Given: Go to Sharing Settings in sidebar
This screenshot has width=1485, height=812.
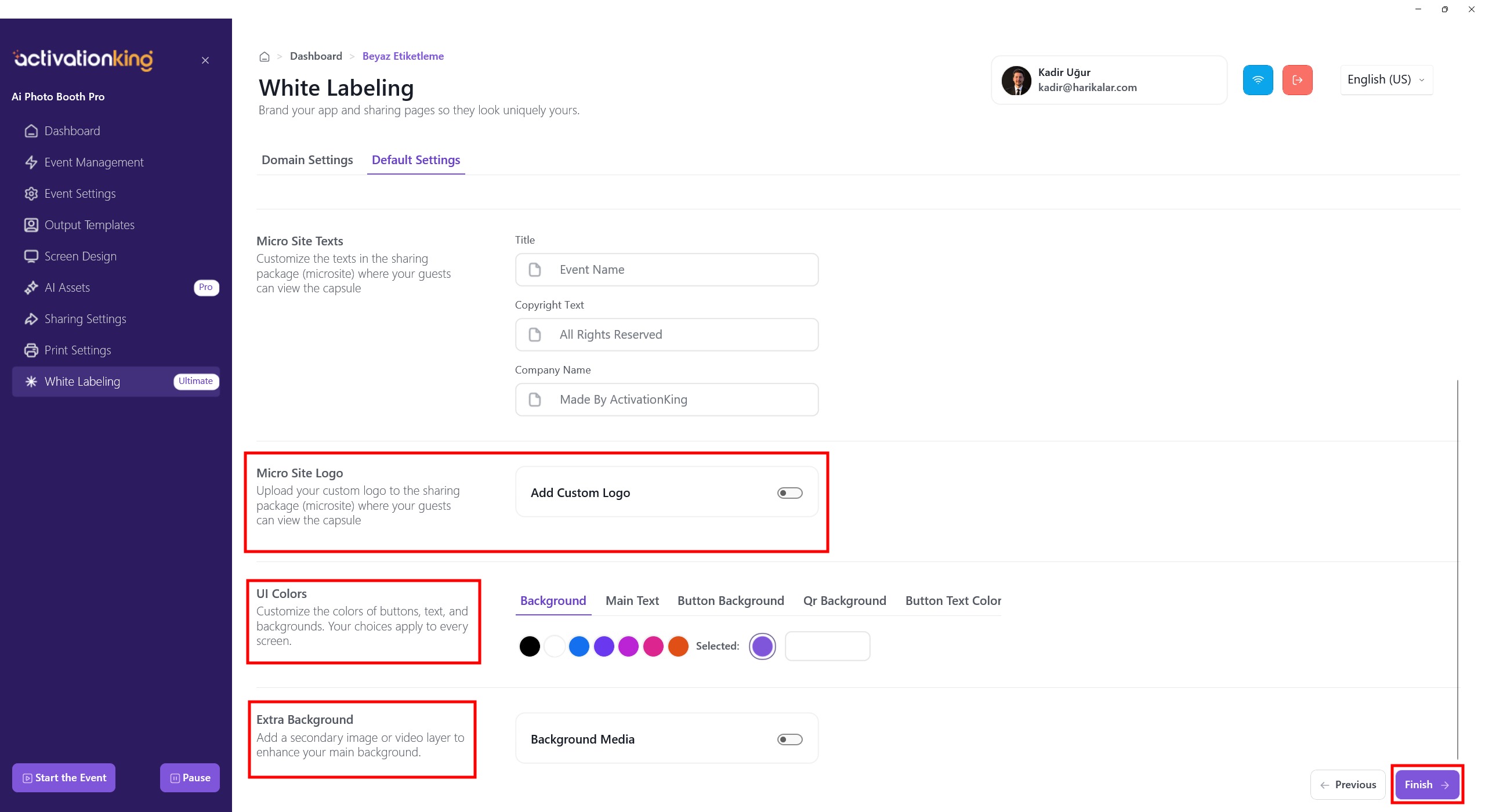Looking at the screenshot, I should pyautogui.click(x=85, y=319).
